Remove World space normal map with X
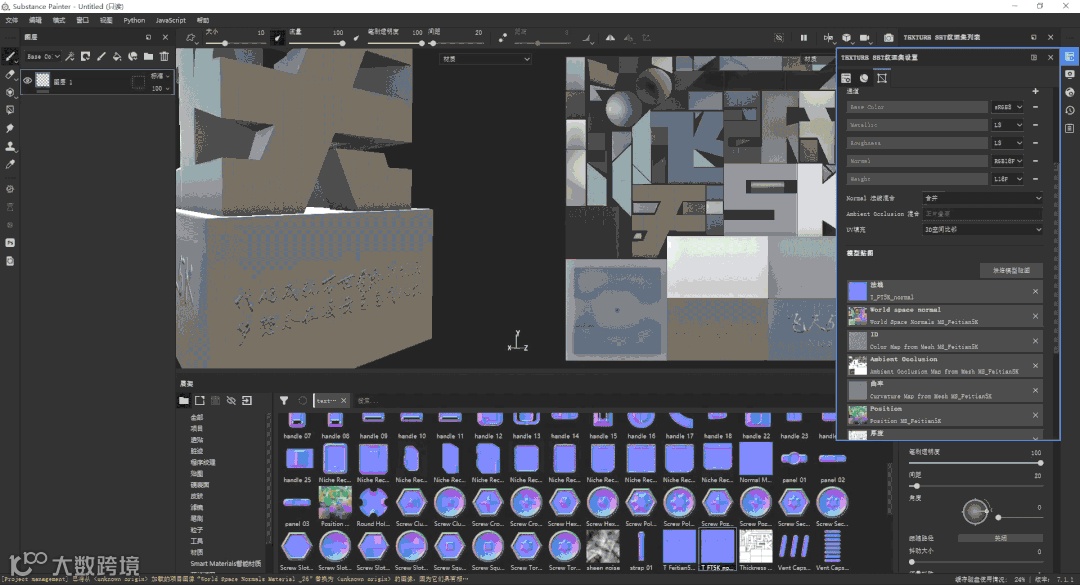Viewport: 1080px width, 585px height. pyautogui.click(x=1035, y=316)
